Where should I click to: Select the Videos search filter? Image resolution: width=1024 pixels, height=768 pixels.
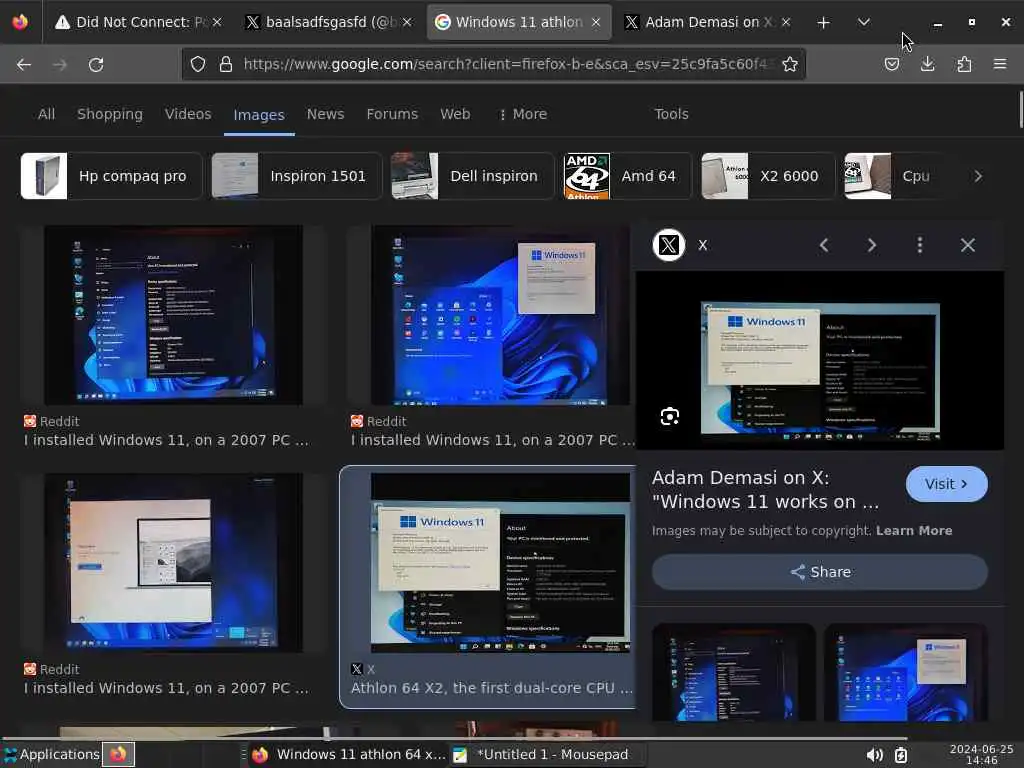[188, 114]
